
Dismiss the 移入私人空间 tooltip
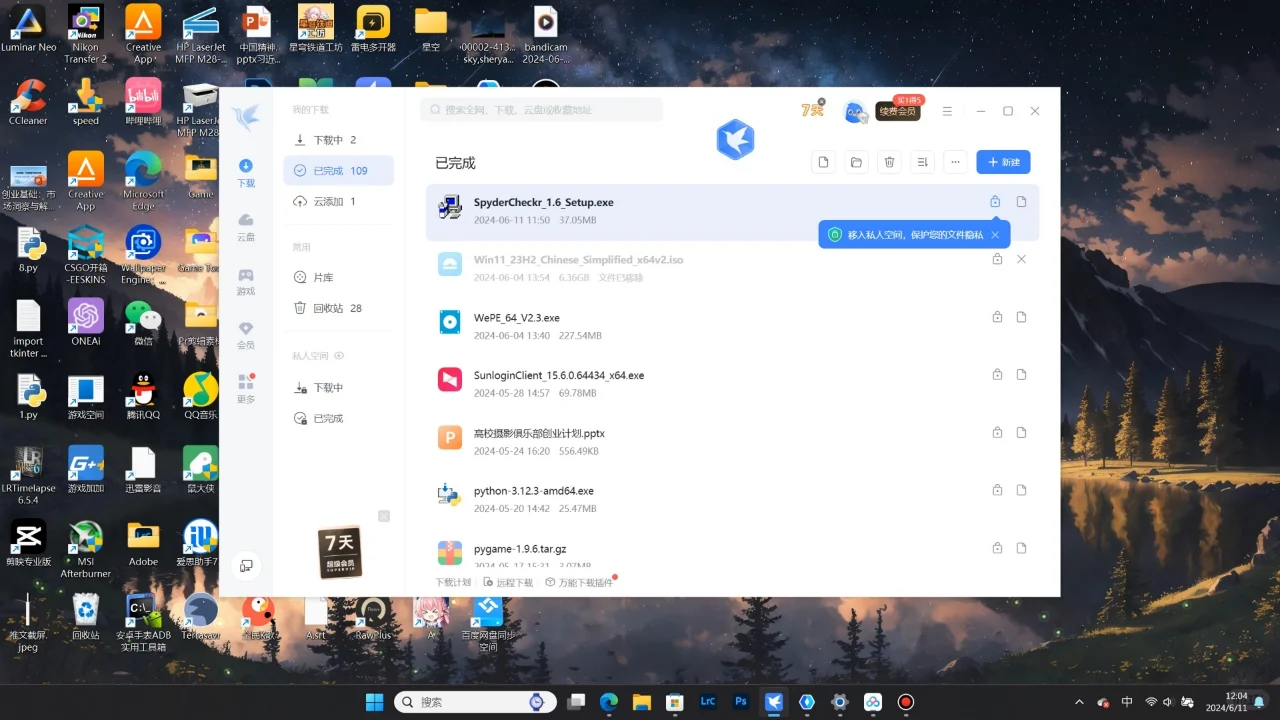click(x=995, y=235)
